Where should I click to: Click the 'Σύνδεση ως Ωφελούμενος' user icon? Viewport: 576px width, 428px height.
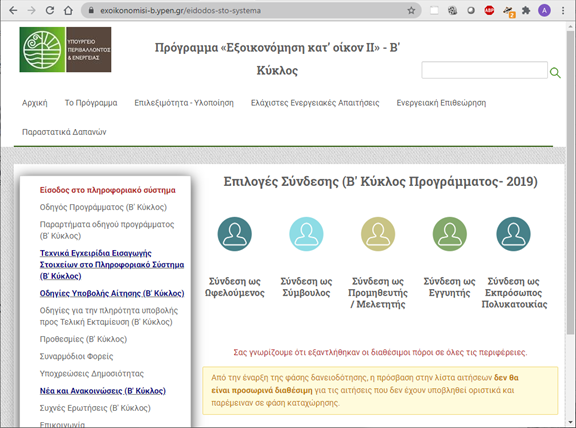[x=234, y=234]
